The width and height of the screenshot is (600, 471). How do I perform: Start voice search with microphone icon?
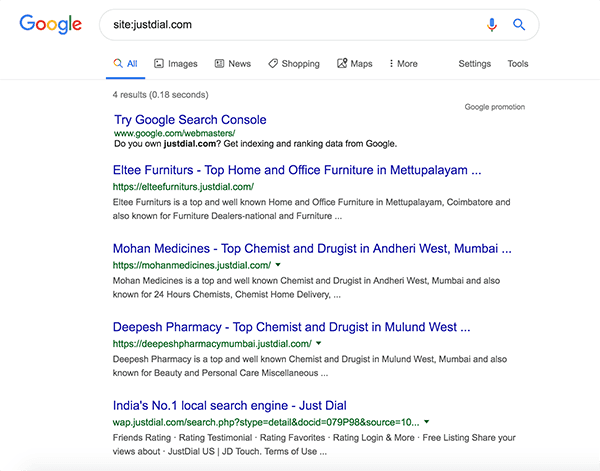tap(492, 24)
